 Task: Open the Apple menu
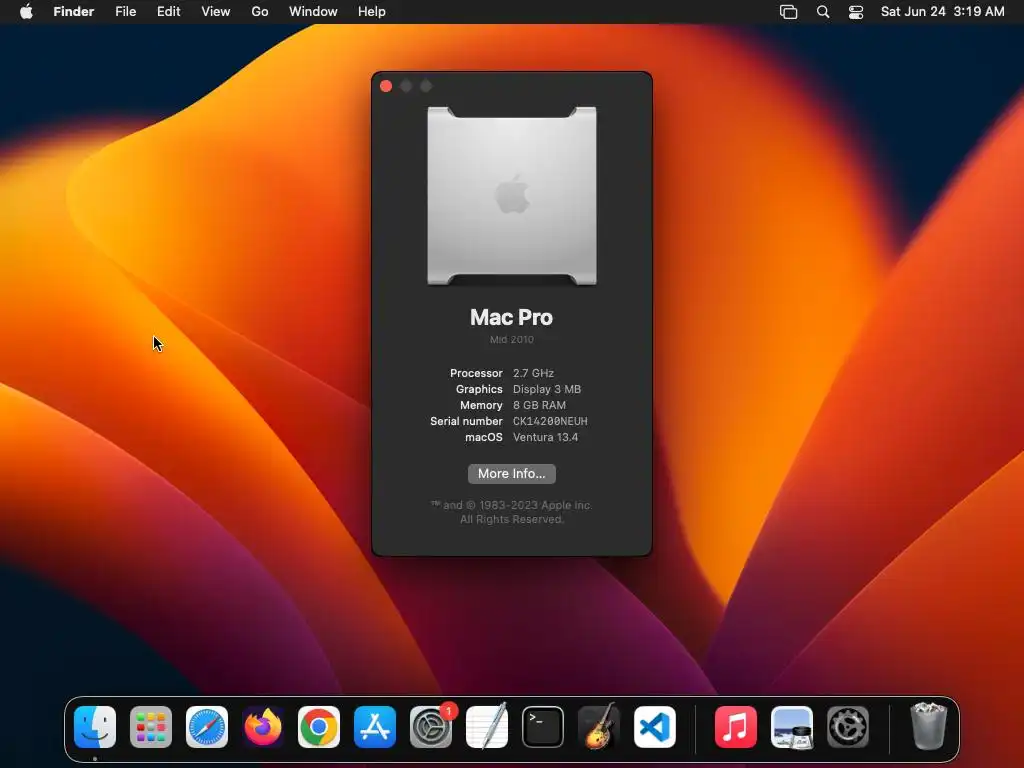click(x=26, y=12)
